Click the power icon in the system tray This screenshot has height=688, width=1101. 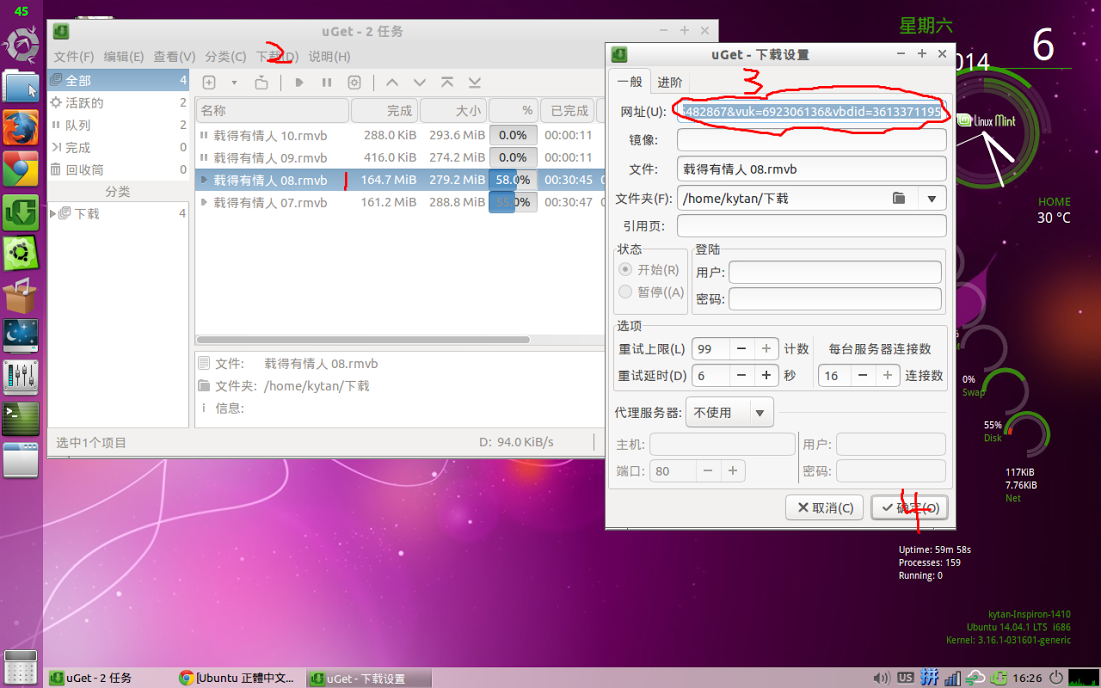[x=1055, y=678]
